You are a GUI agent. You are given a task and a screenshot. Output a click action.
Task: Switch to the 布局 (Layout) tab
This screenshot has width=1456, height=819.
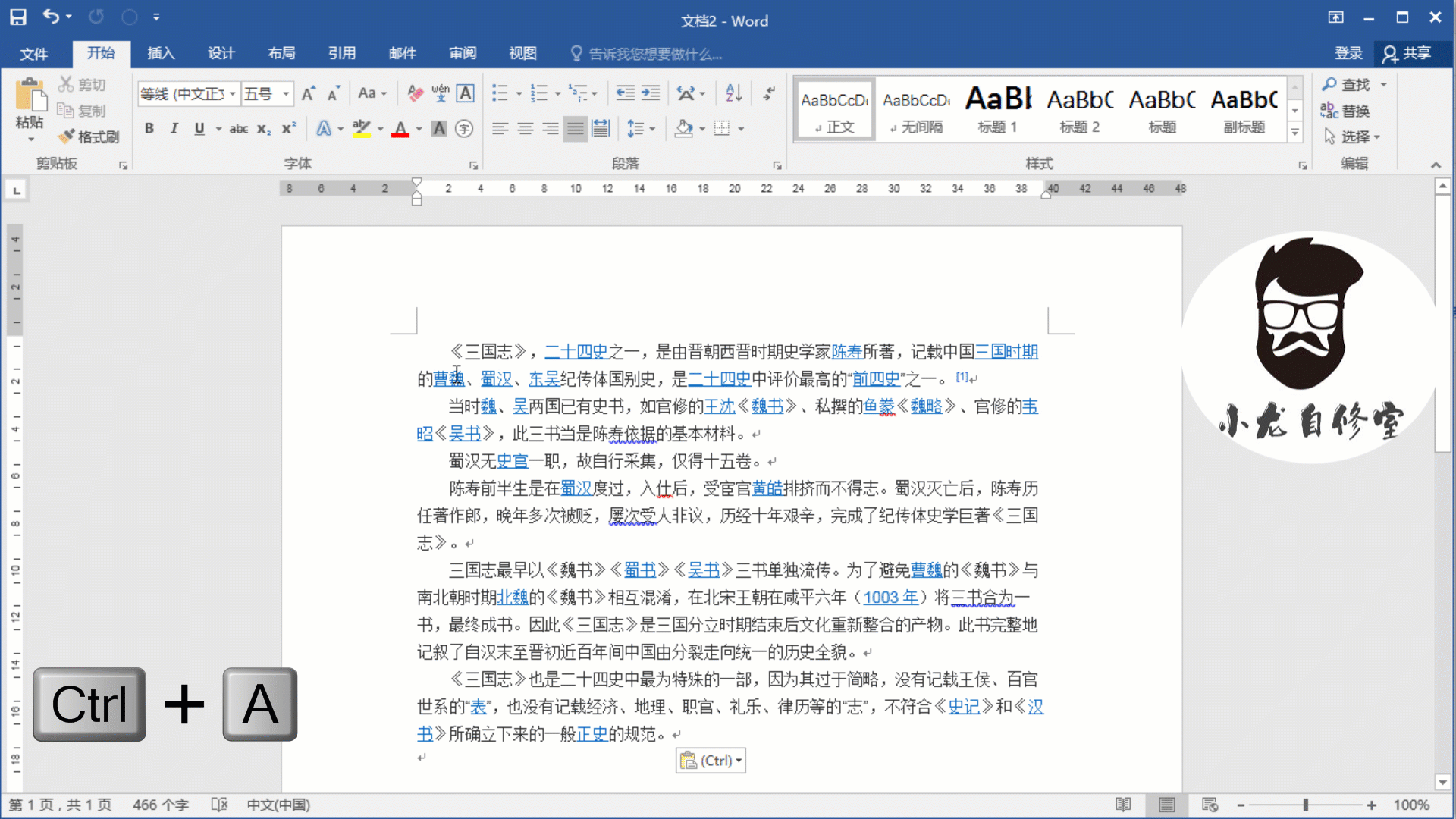click(281, 53)
